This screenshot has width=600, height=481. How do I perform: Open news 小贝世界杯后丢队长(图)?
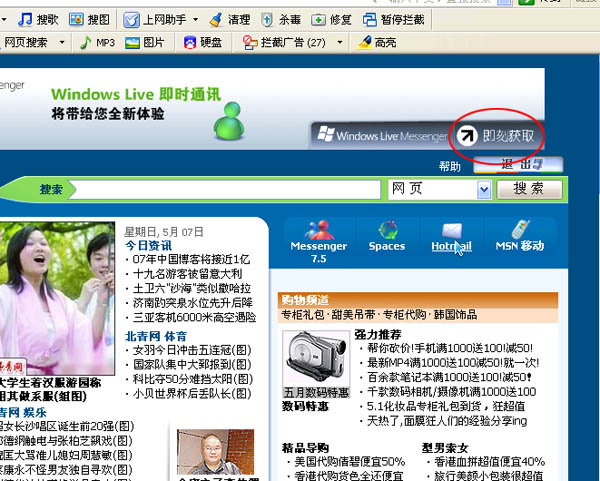(192, 394)
